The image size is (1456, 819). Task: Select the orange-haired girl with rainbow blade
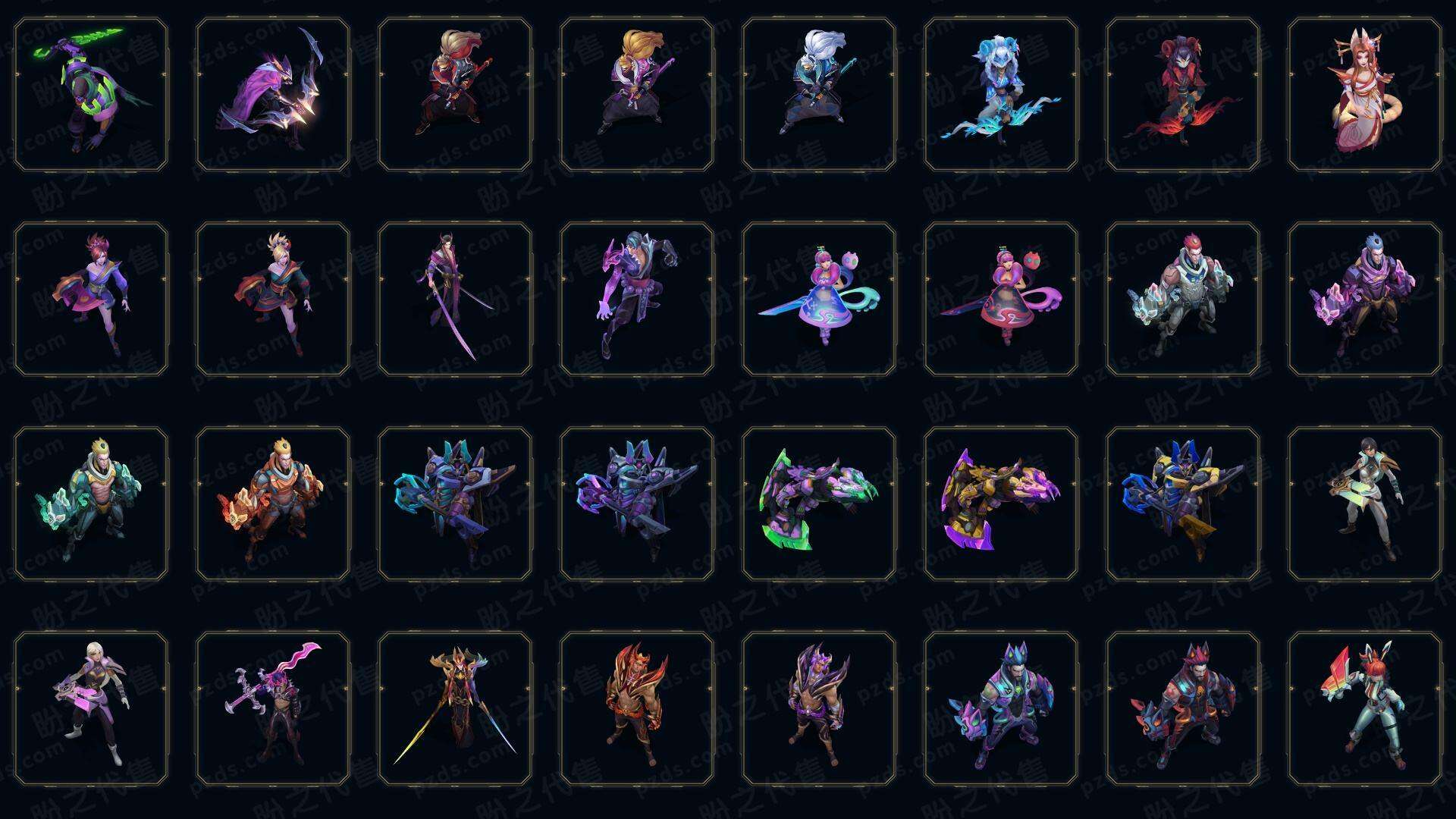point(1365,708)
